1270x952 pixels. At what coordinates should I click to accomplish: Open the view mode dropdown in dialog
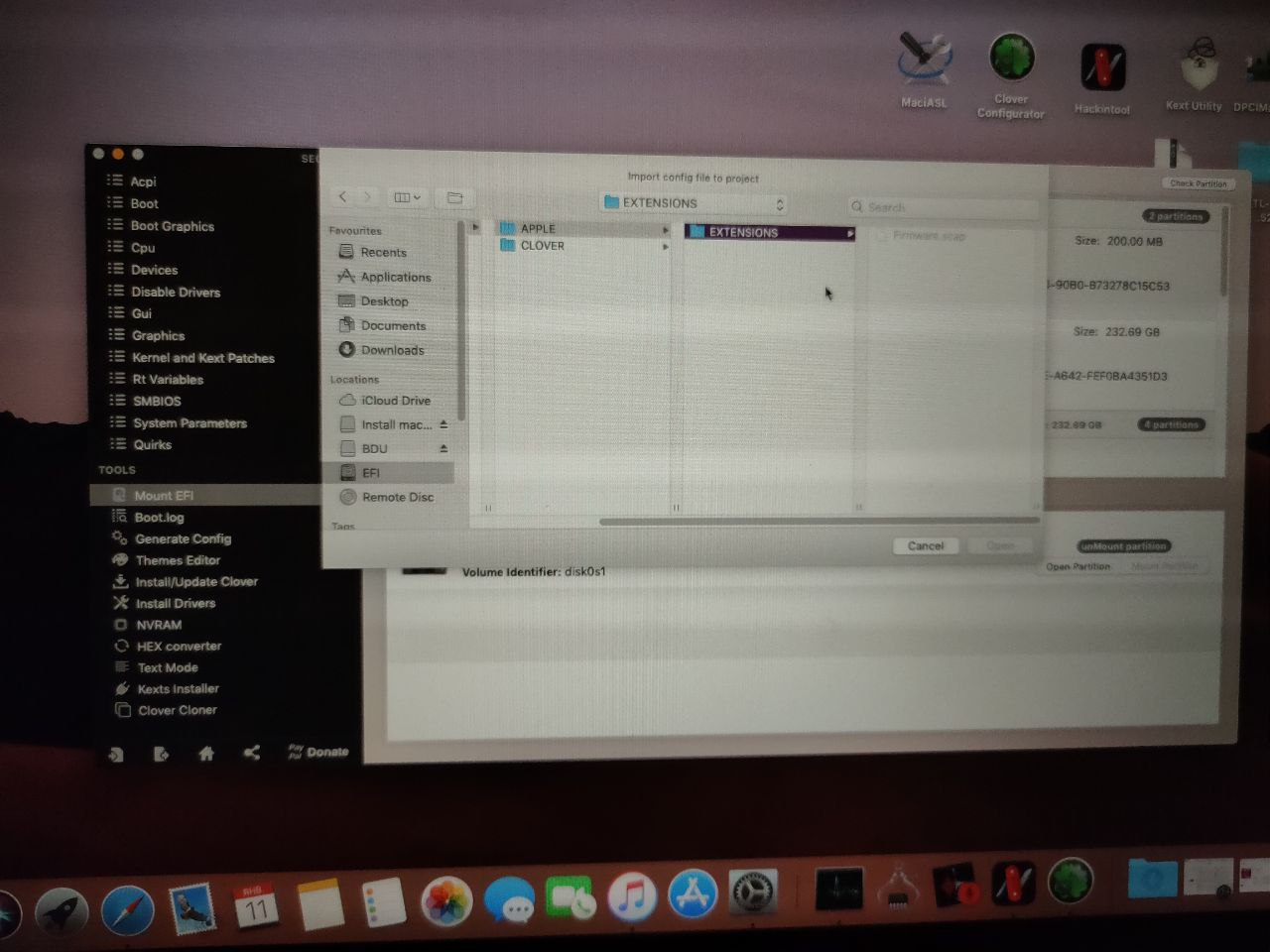(x=408, y=197)
